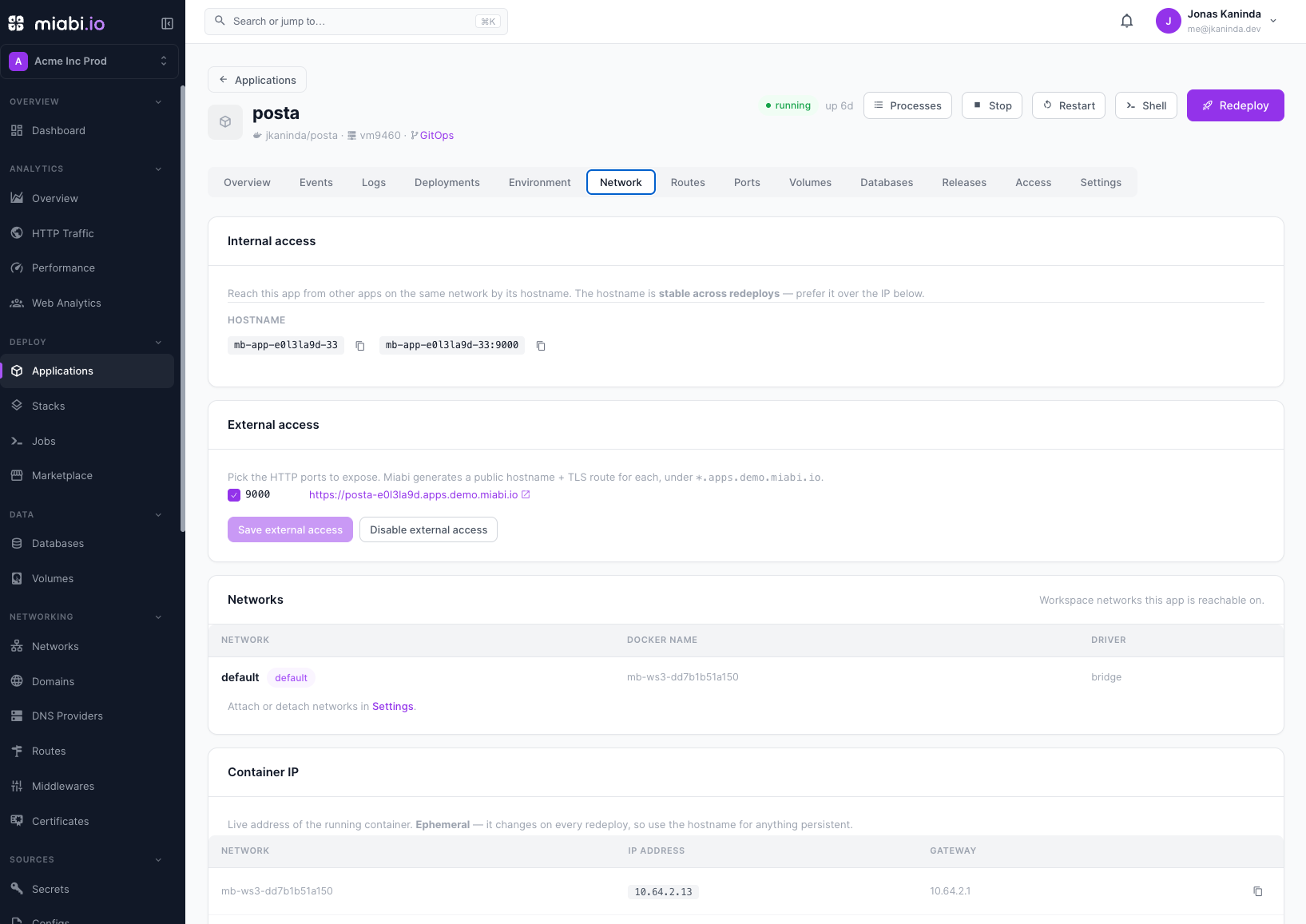Open the Shell for posta
This screenshot has width=1306, height=924.
click(x=1146, y=105)
